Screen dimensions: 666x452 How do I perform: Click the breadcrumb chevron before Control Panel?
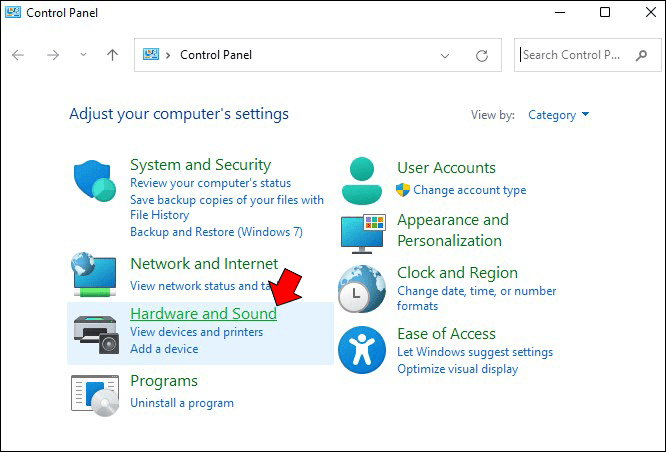[x=168, y=55]
